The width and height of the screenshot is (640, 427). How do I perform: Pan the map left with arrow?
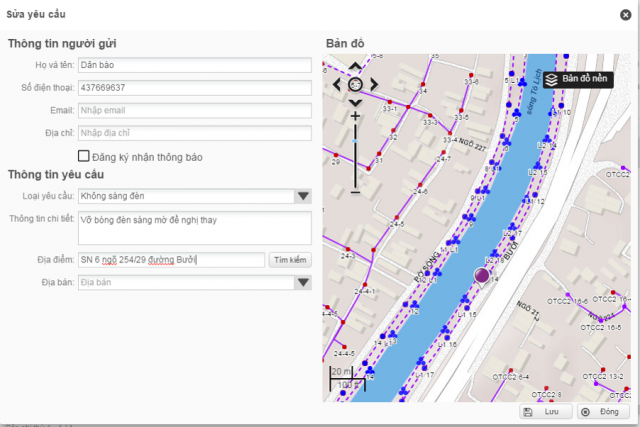(x=337, y=85)
